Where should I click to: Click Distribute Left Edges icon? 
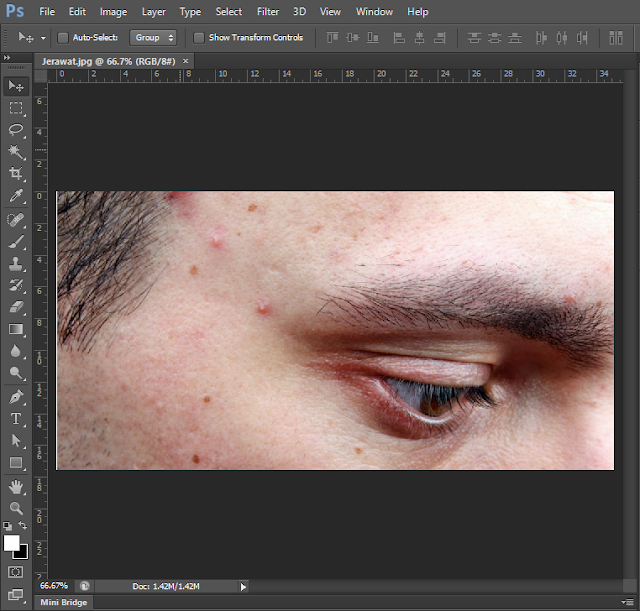click(541, 38)
